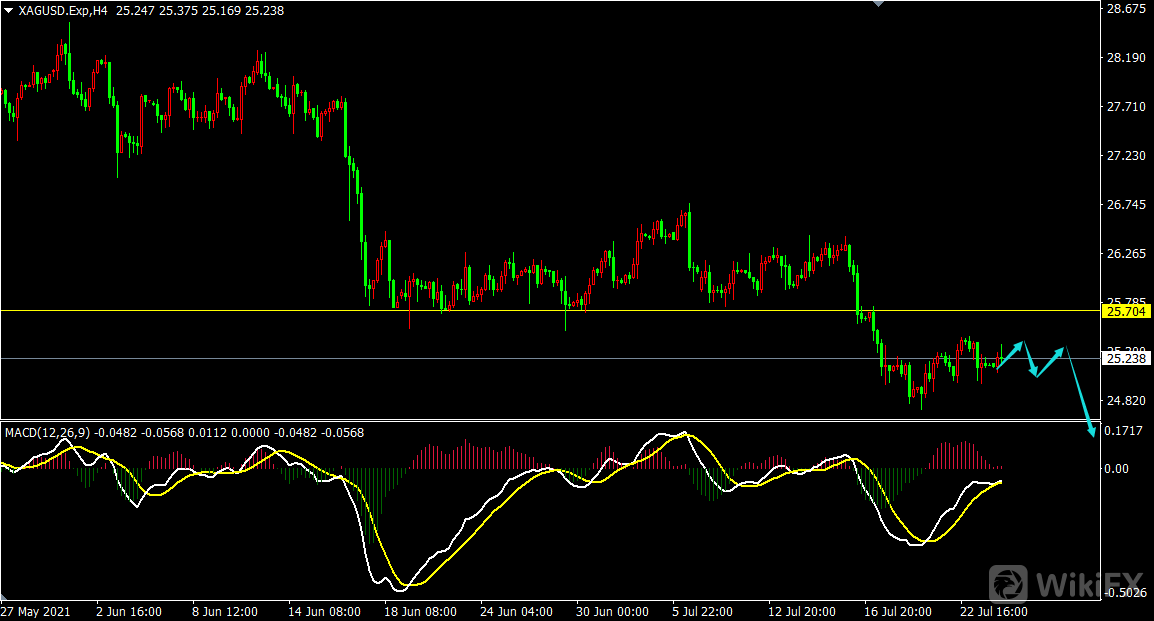
Task: Click the second cyan upward arrow
Action: click(1048, 362)
